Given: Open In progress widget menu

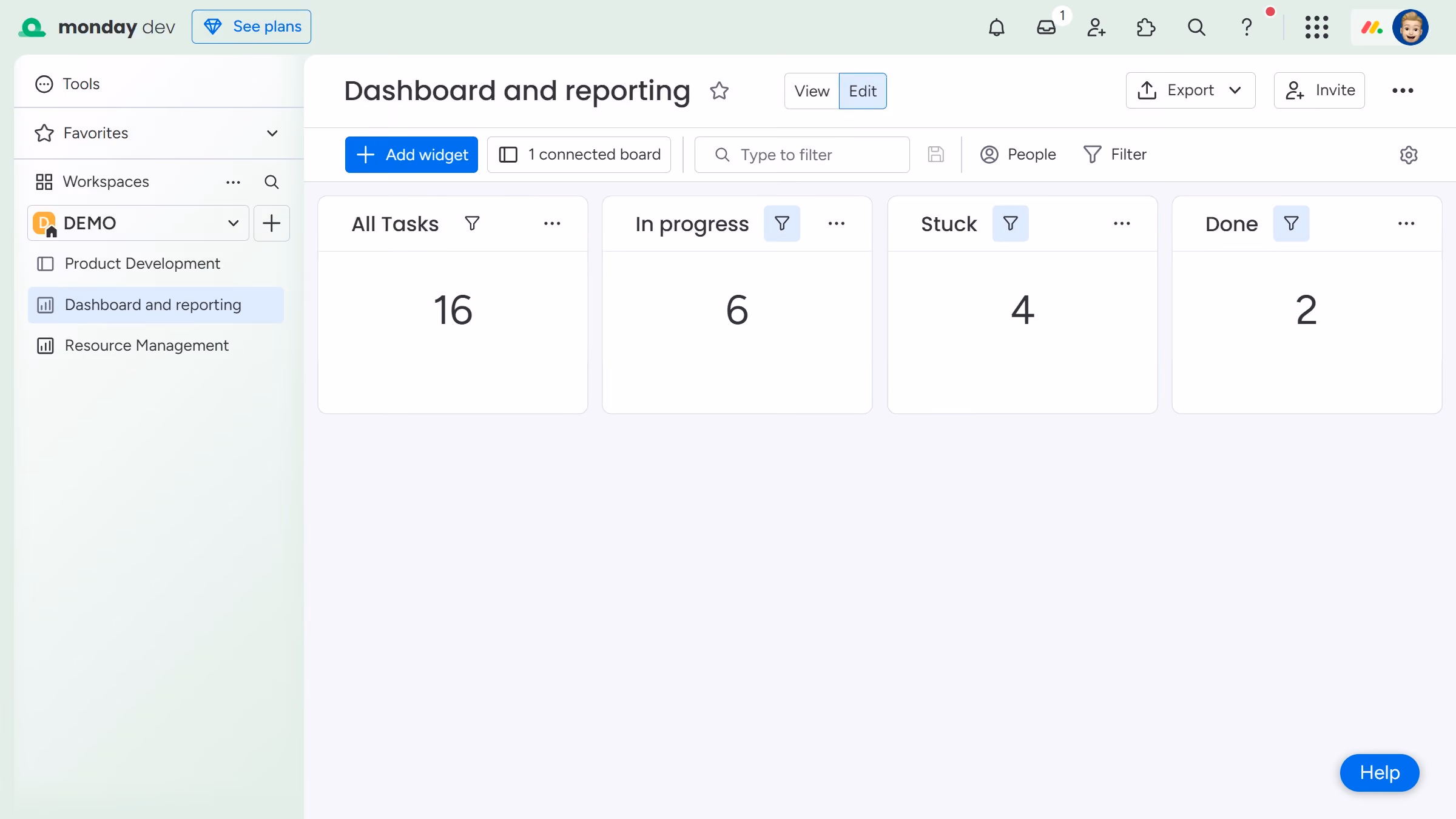Looking at the screenshot, I should (837, 224).
